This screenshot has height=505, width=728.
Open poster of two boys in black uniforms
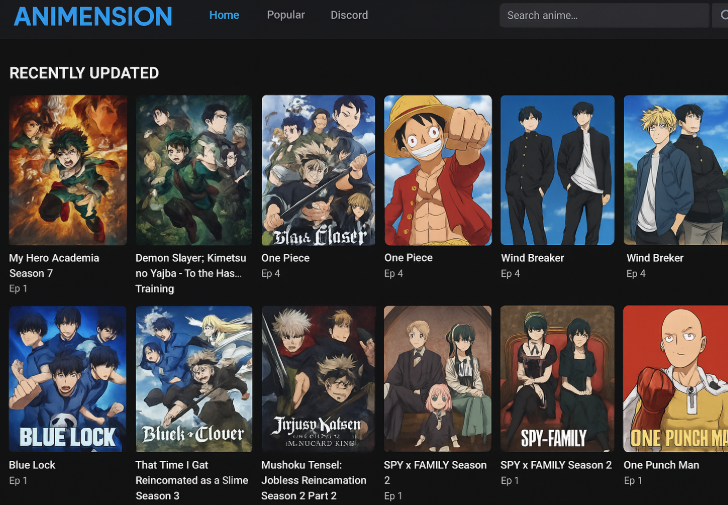557,170
